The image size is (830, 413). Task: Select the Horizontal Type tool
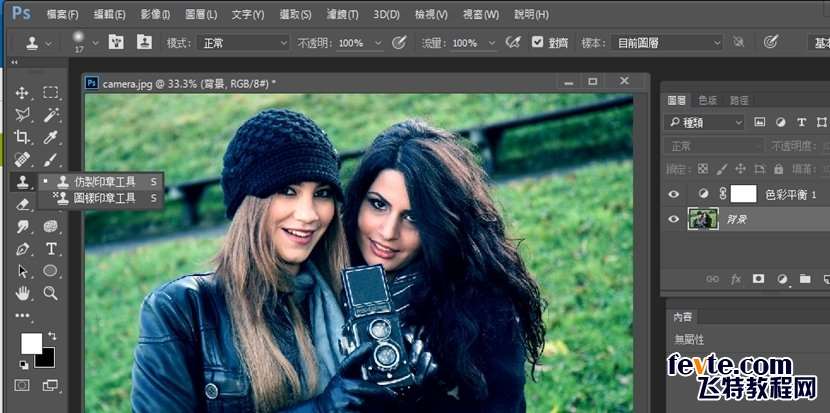click(x=50, y=249)
